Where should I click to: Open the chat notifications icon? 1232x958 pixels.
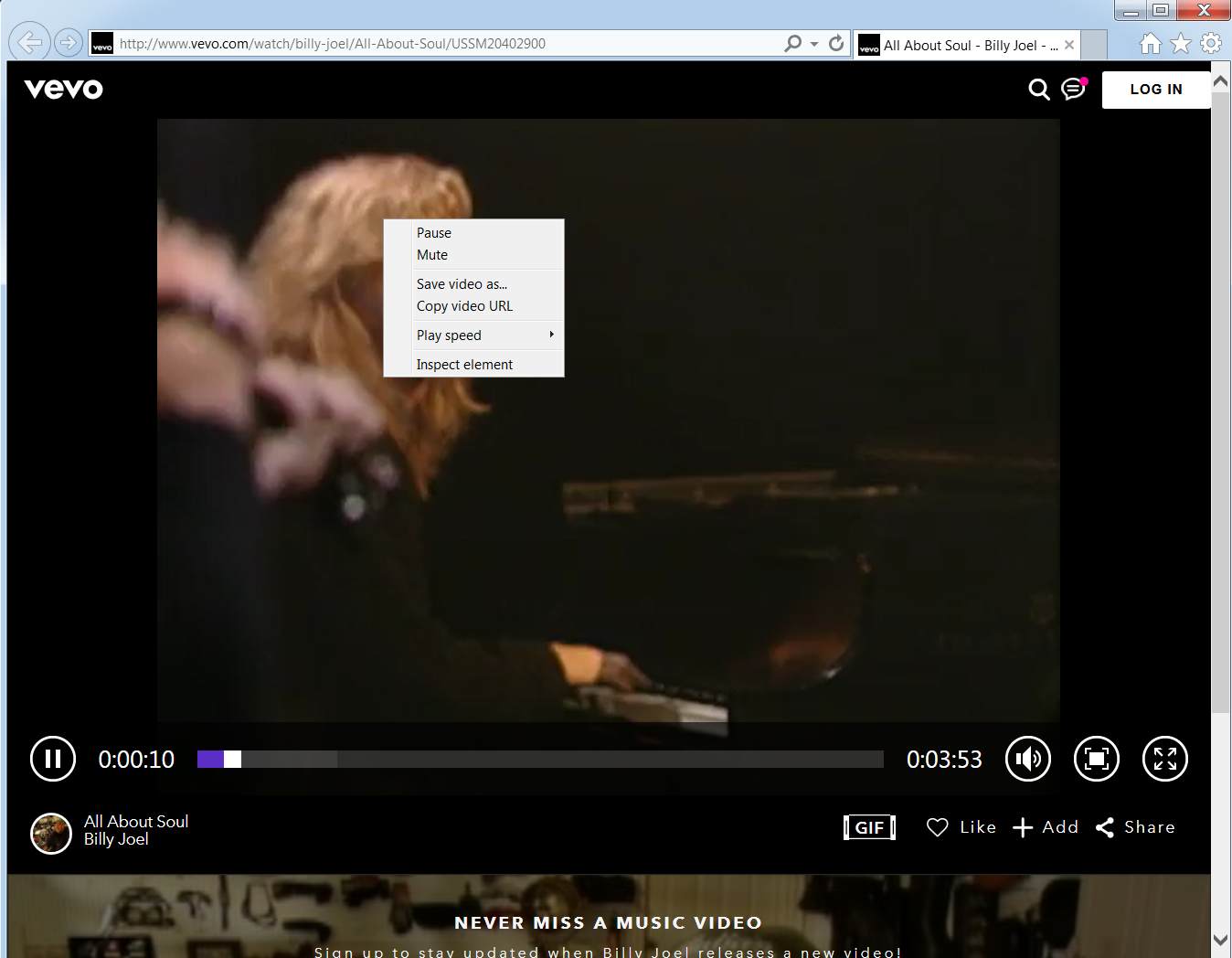1074,88
